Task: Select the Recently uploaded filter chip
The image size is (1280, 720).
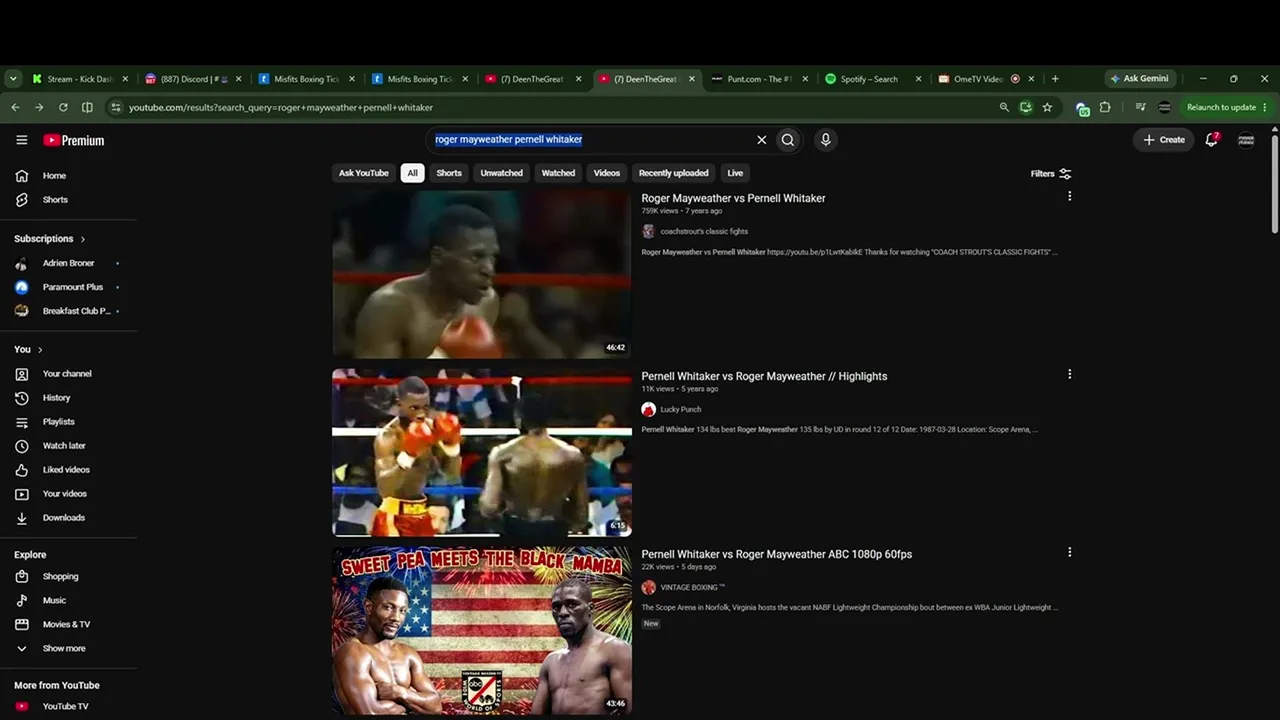Action: pyautogui.click(x=673, y=173)
